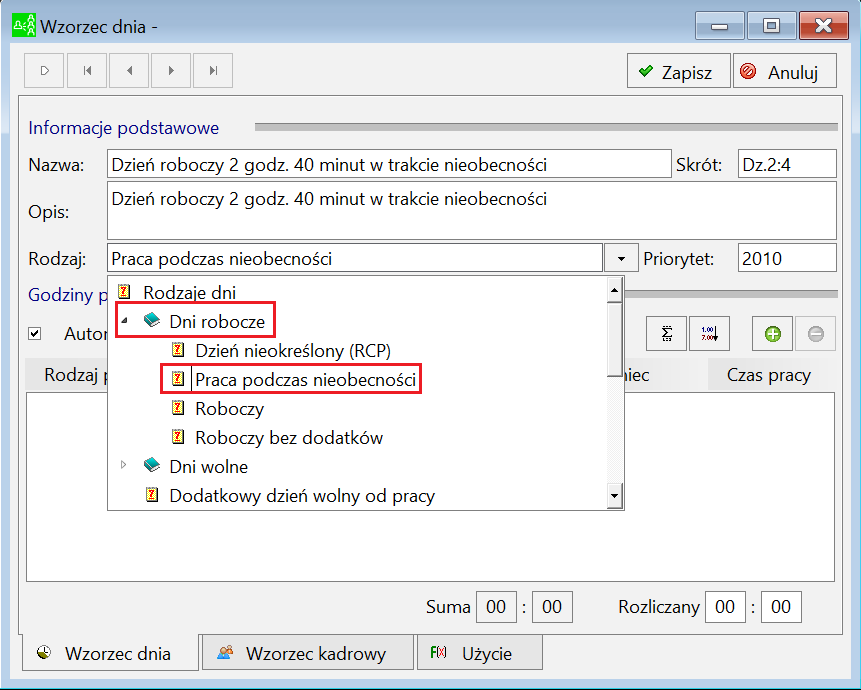Click the app icon in title bar
This screenshot has height=690, width=861.
[24, 26]
